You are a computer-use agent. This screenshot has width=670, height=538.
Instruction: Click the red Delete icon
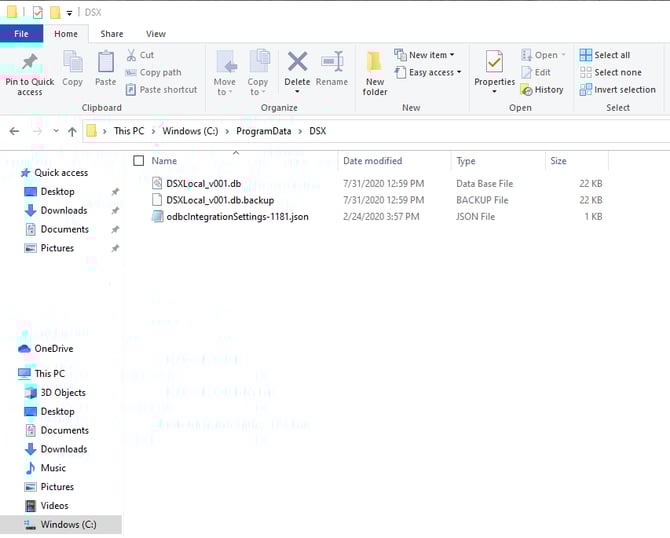297,62
